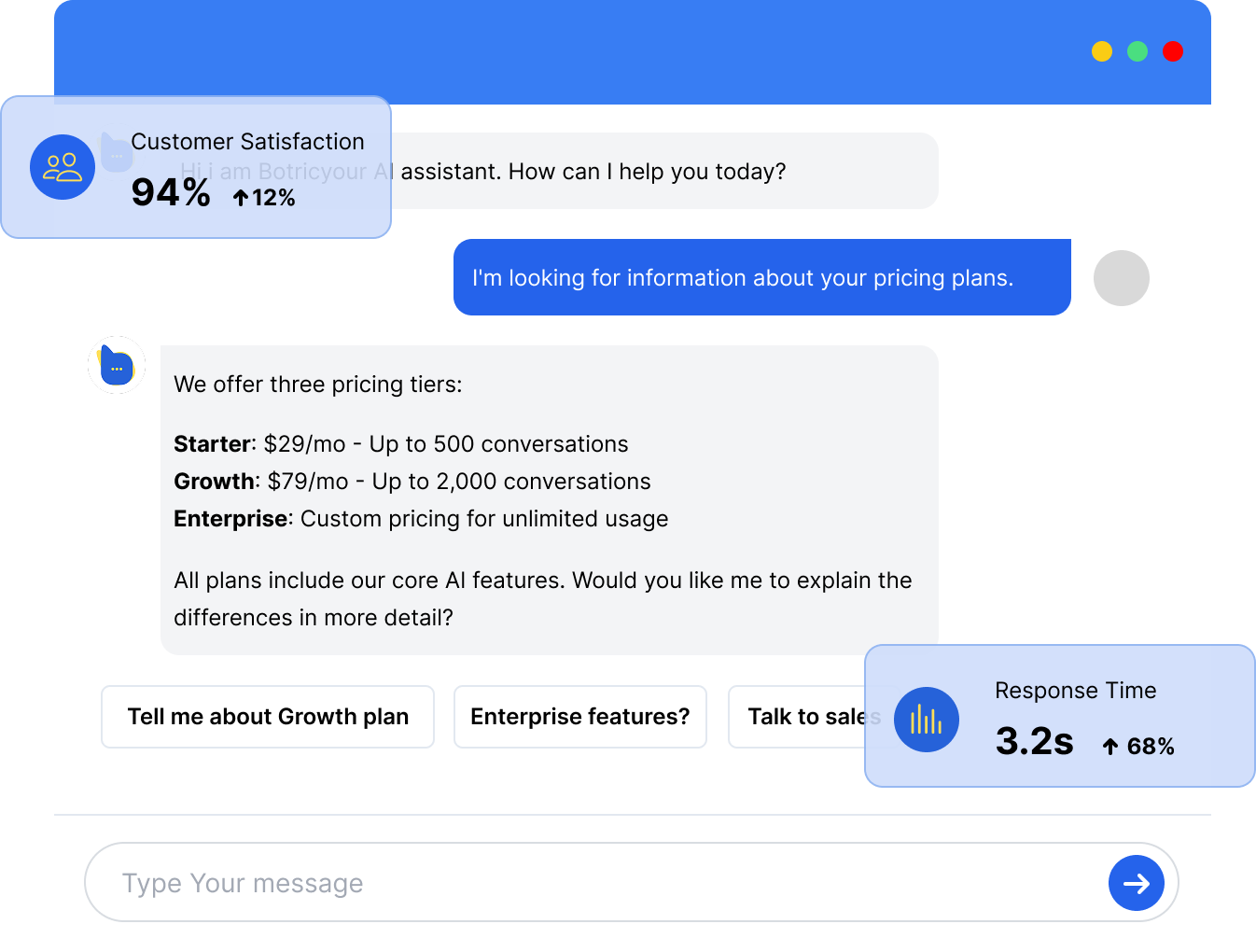The height and width of the screenshot is (952, 1256).
Task: Click the Starter $29/mo pricing line
Action: tap(401, 444)
